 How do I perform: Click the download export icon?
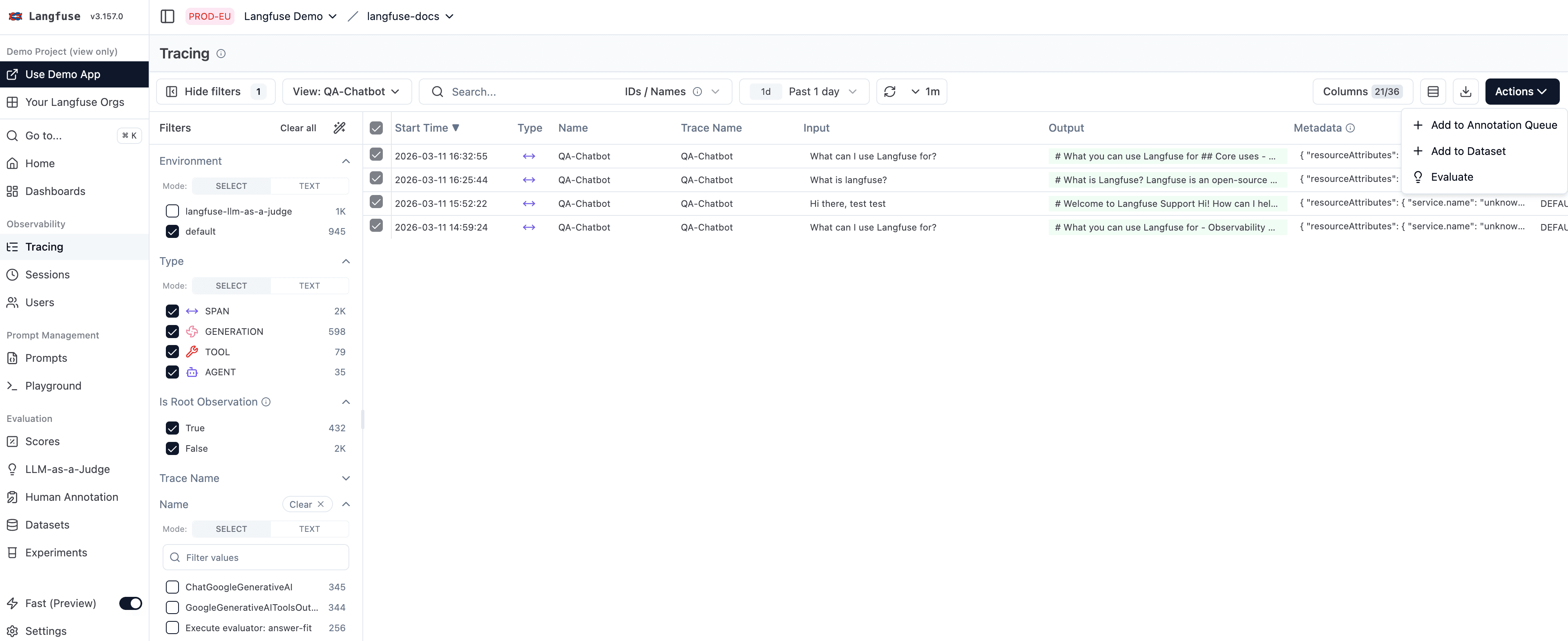[1466, 92]
